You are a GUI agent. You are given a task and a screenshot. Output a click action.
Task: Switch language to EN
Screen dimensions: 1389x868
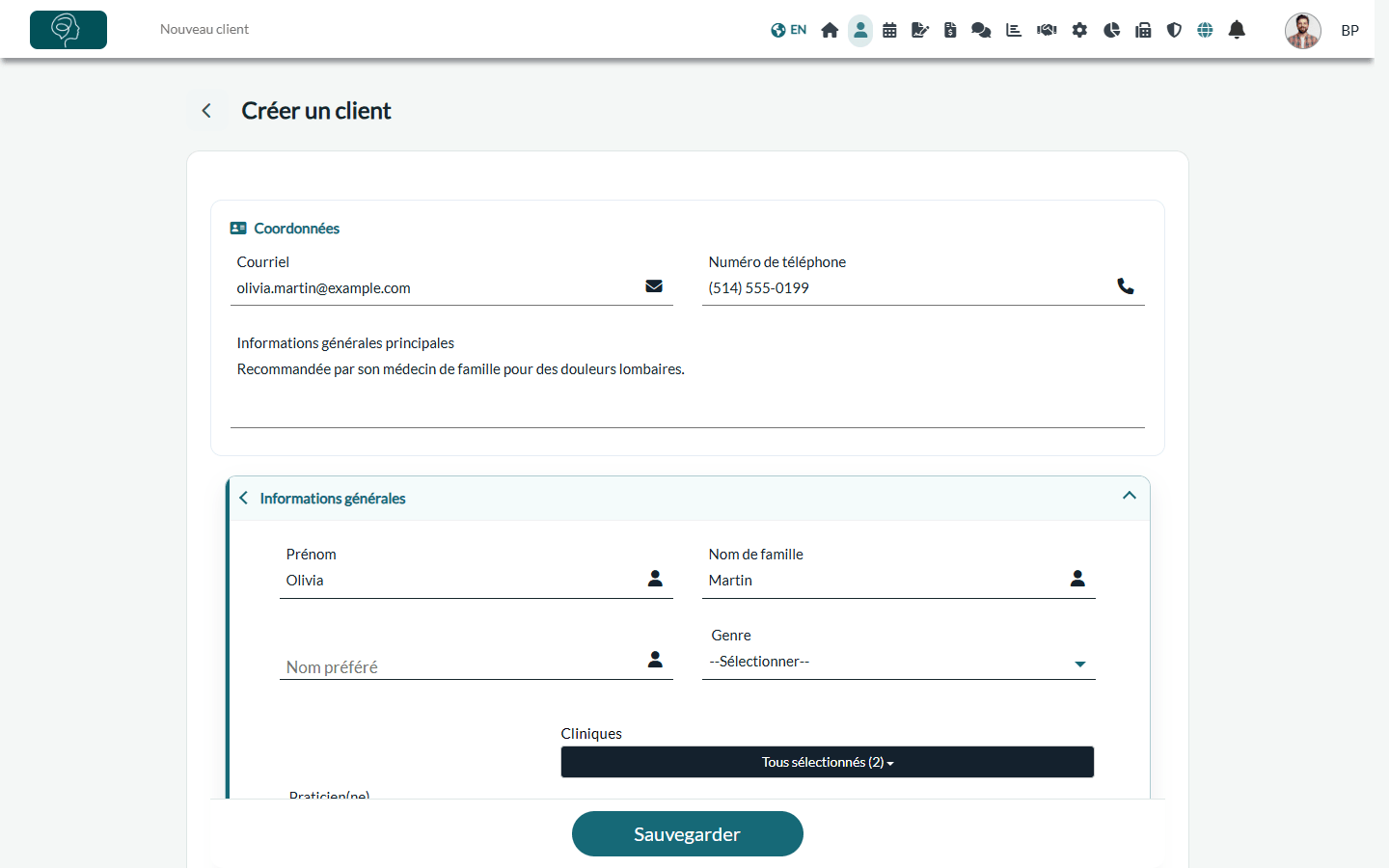tap(788, 30)
